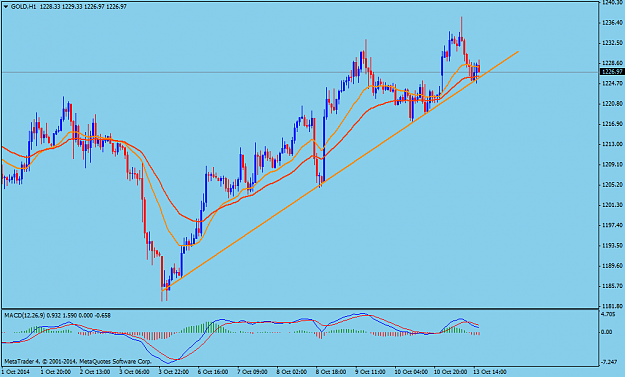Click the 1228.60 price axis label
Image resolution: width=625 pixels, height=377 pixels.
pos(613,63)
